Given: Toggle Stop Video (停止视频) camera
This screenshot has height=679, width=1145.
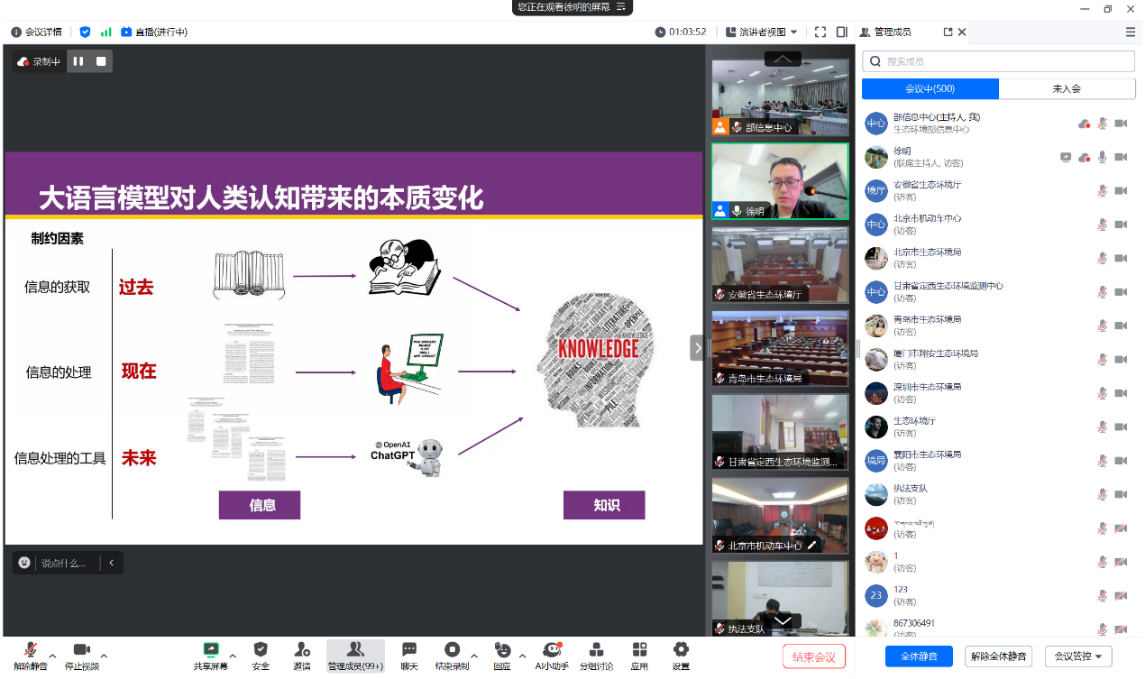Looking at the screenshot, I should tap(81, 651).
